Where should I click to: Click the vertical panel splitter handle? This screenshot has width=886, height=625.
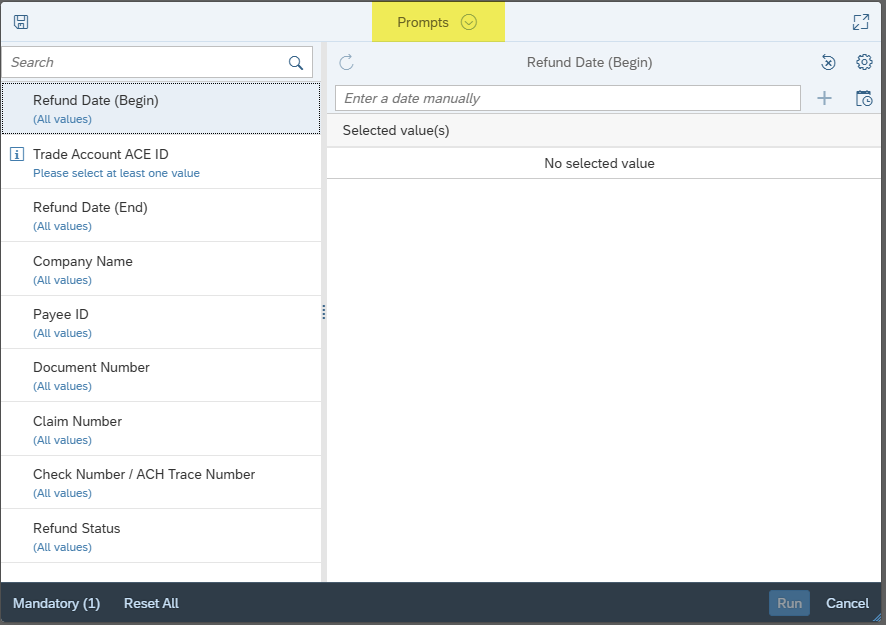click(x=324, y=313)
